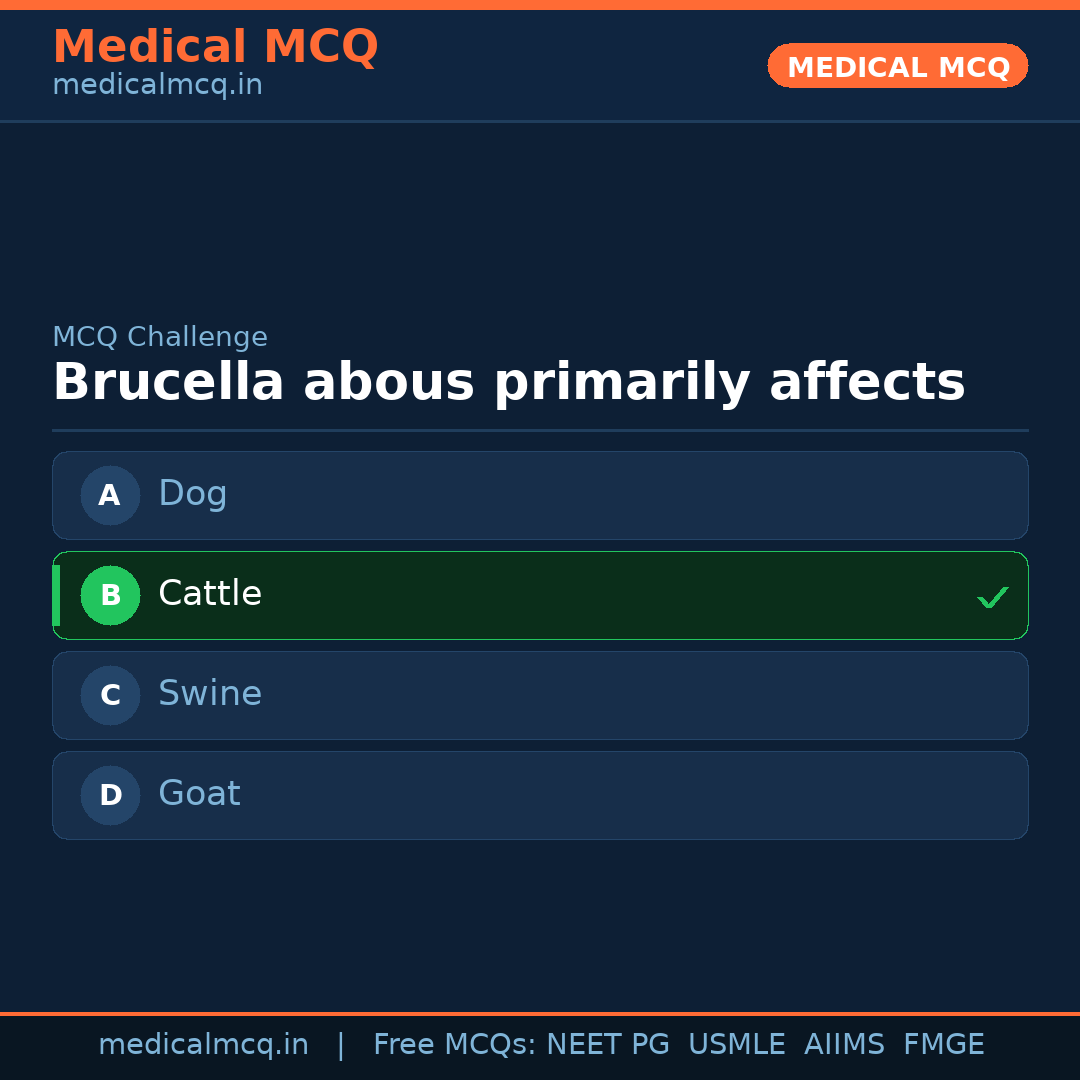Select the Cattle answer option
Image resolution: width=1080 pixels, height=1080 pixels.
pos(540,595)
